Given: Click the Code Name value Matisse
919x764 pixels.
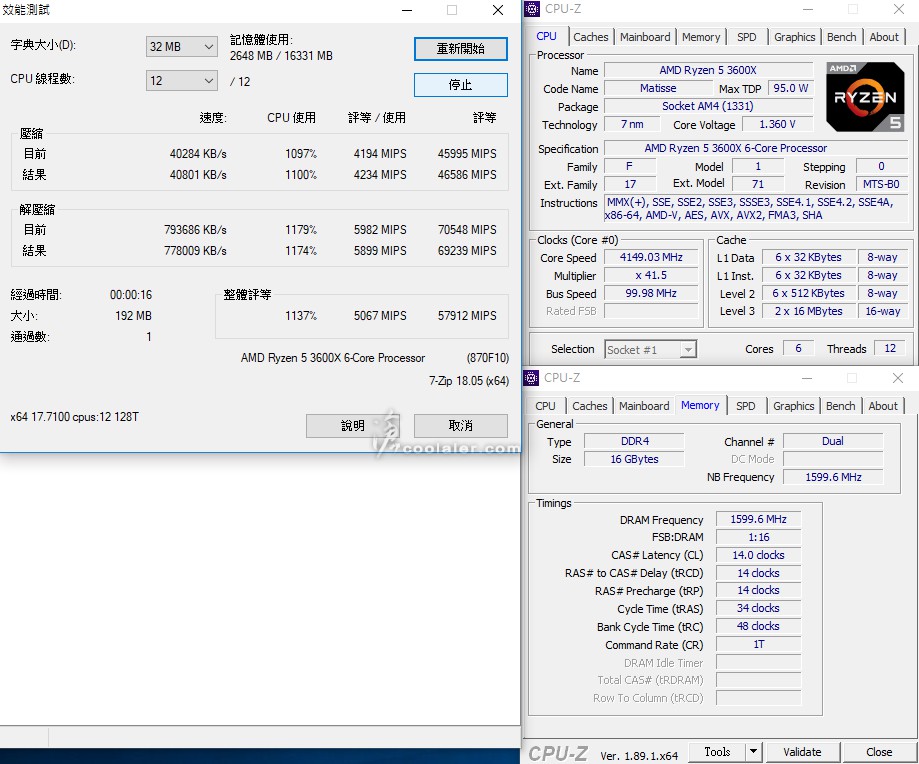Looking at the screenshot, I should pyautogui.click(x=658, y=88).
